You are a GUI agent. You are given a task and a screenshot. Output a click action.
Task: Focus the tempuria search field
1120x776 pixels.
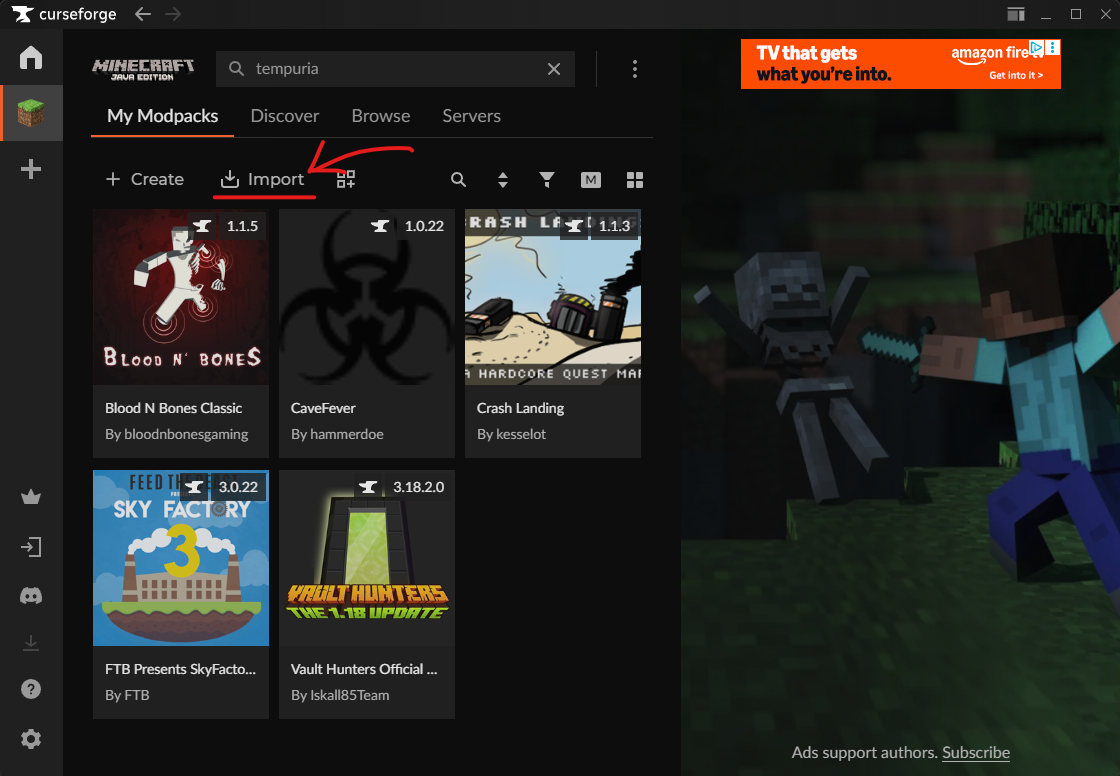tap(395, 69)
